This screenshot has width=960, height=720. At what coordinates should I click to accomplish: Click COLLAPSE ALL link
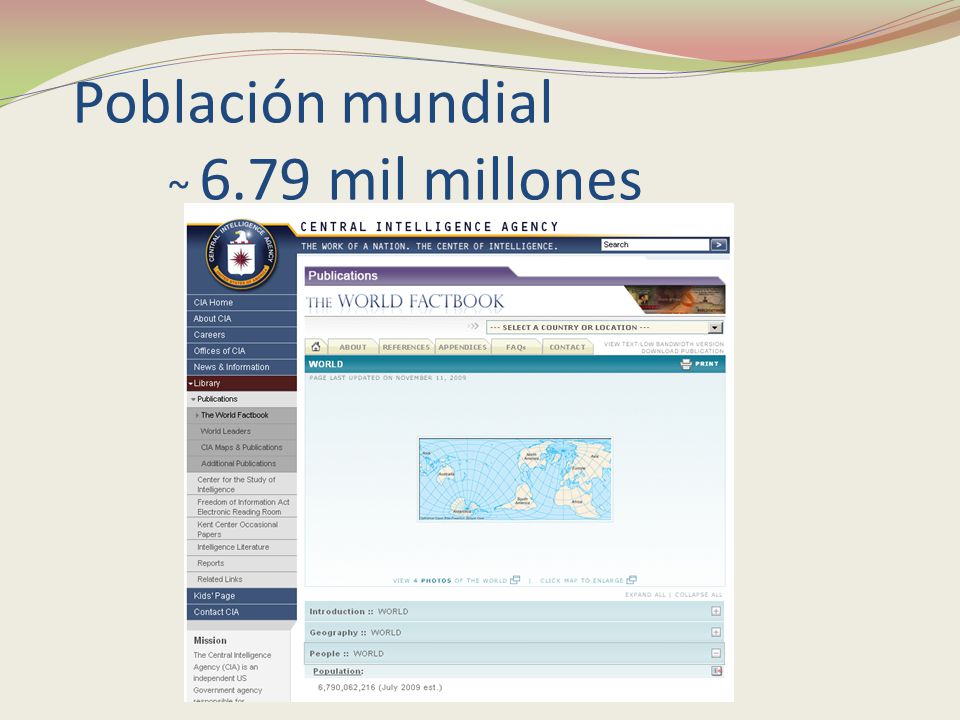699,594
